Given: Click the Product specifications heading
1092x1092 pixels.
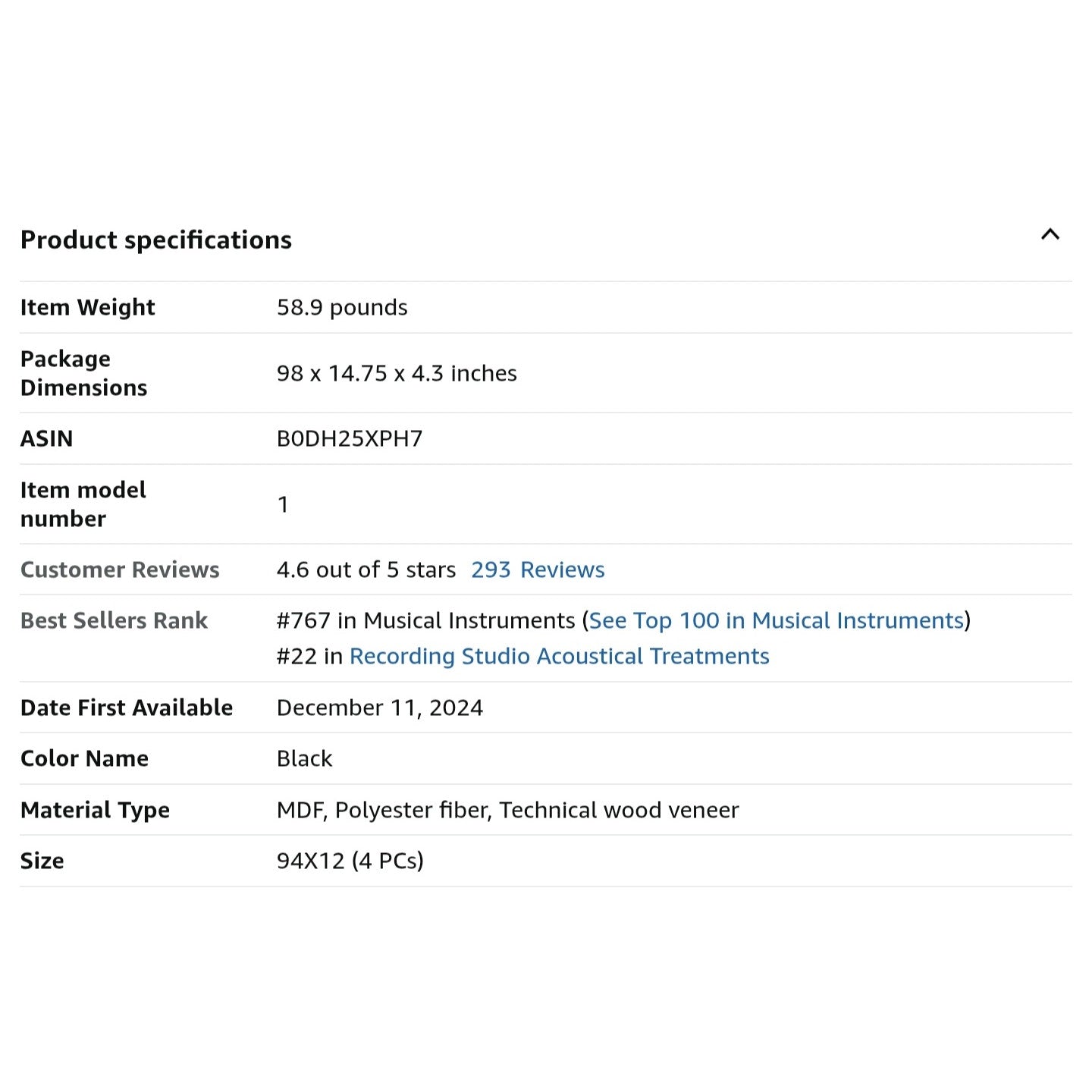Looking at the screenshot, I should 156,240.
